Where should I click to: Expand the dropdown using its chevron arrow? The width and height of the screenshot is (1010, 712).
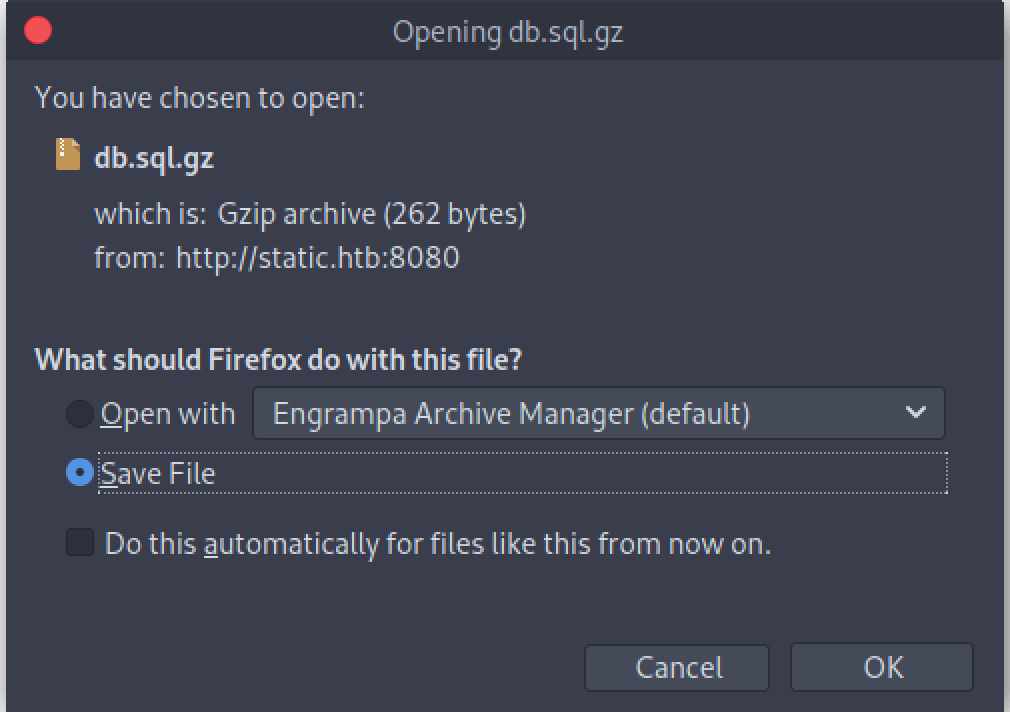click(x=915, y=413)
